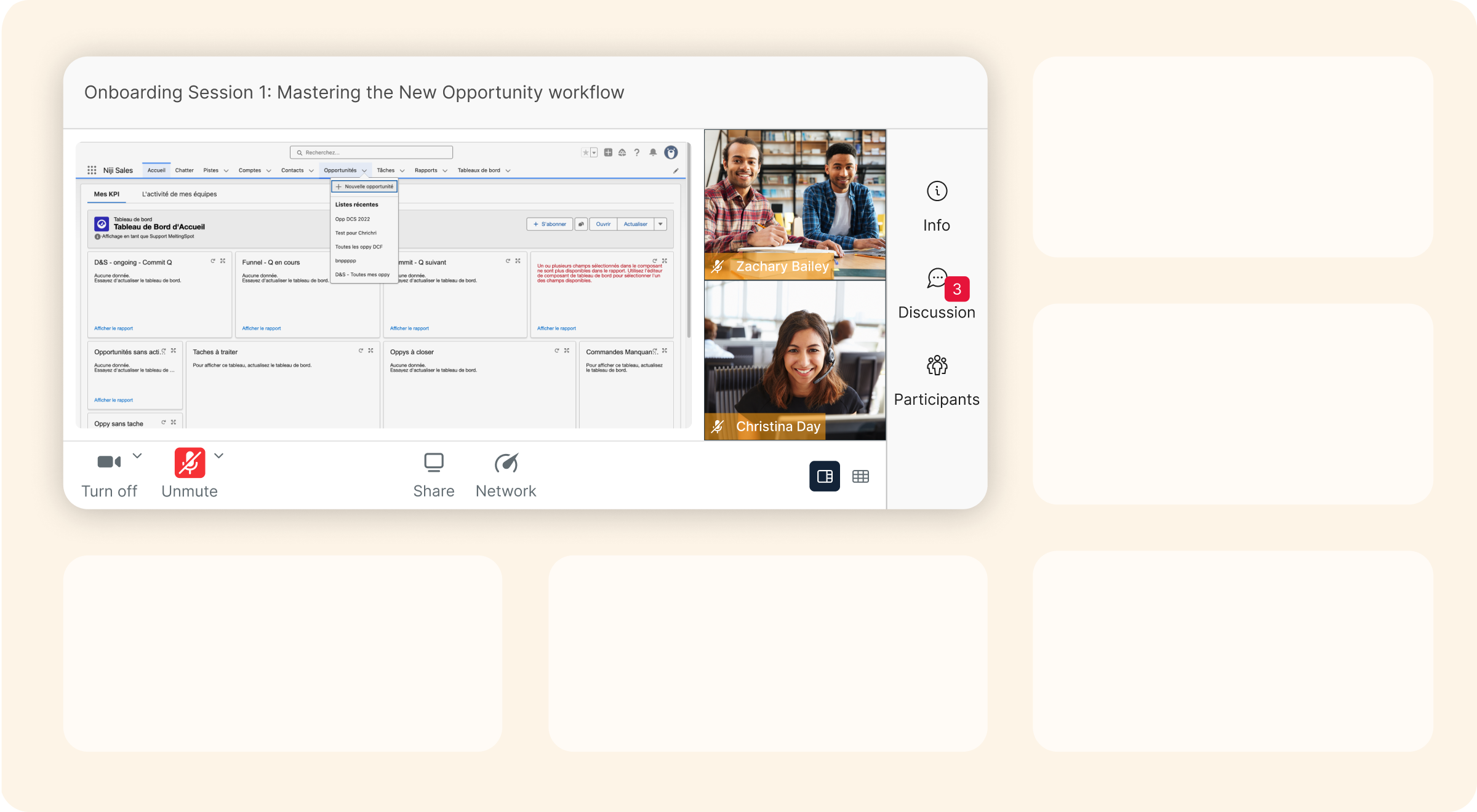Unmute the microphone
Viewport: 1477px width, 812px height.
click(x=190, y=463)
